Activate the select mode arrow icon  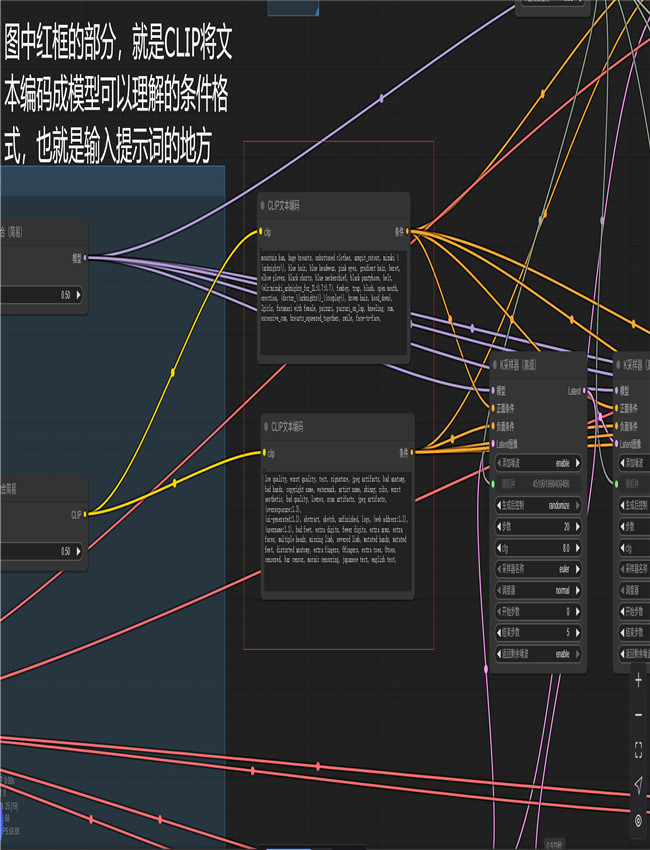point(639,785)
